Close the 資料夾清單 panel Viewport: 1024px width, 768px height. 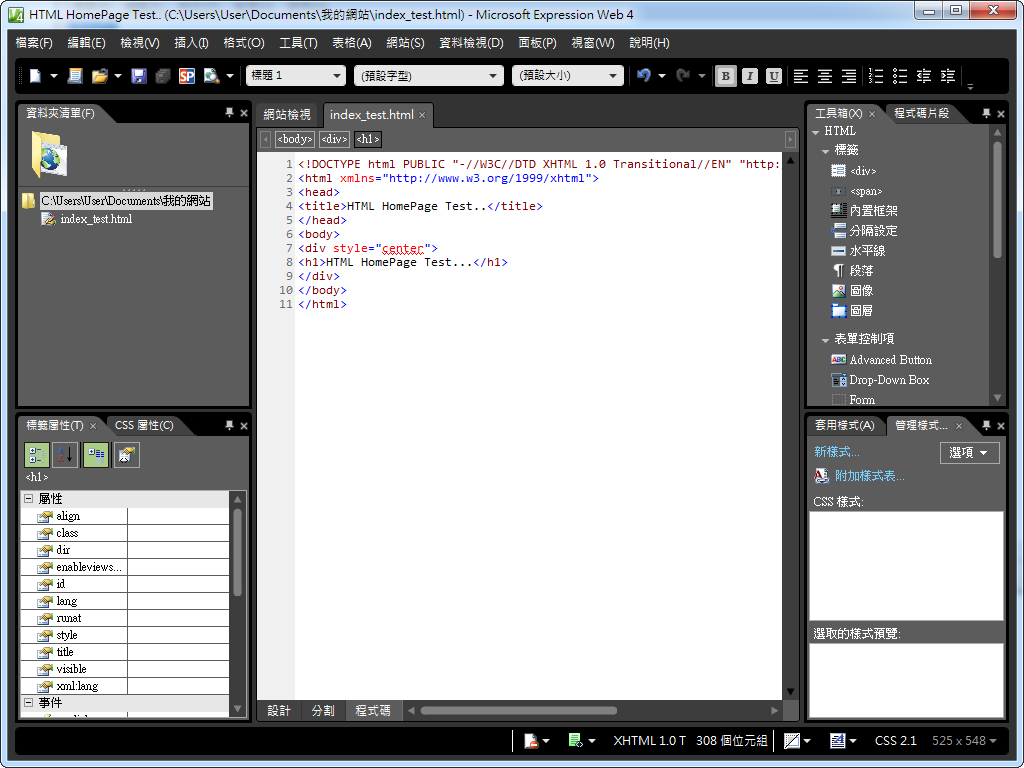(244, 113)
